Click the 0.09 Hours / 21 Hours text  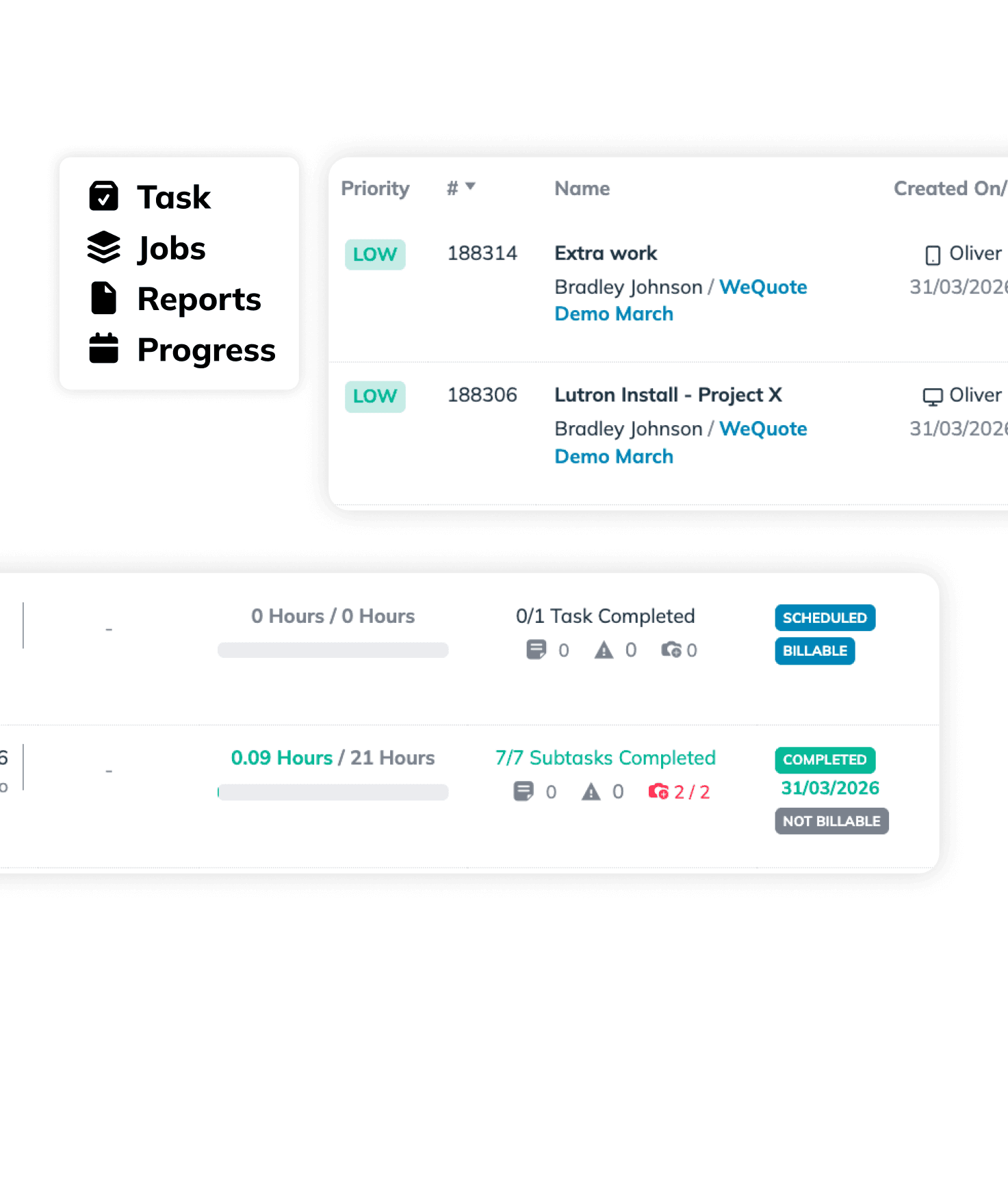[x=333, y=758]
